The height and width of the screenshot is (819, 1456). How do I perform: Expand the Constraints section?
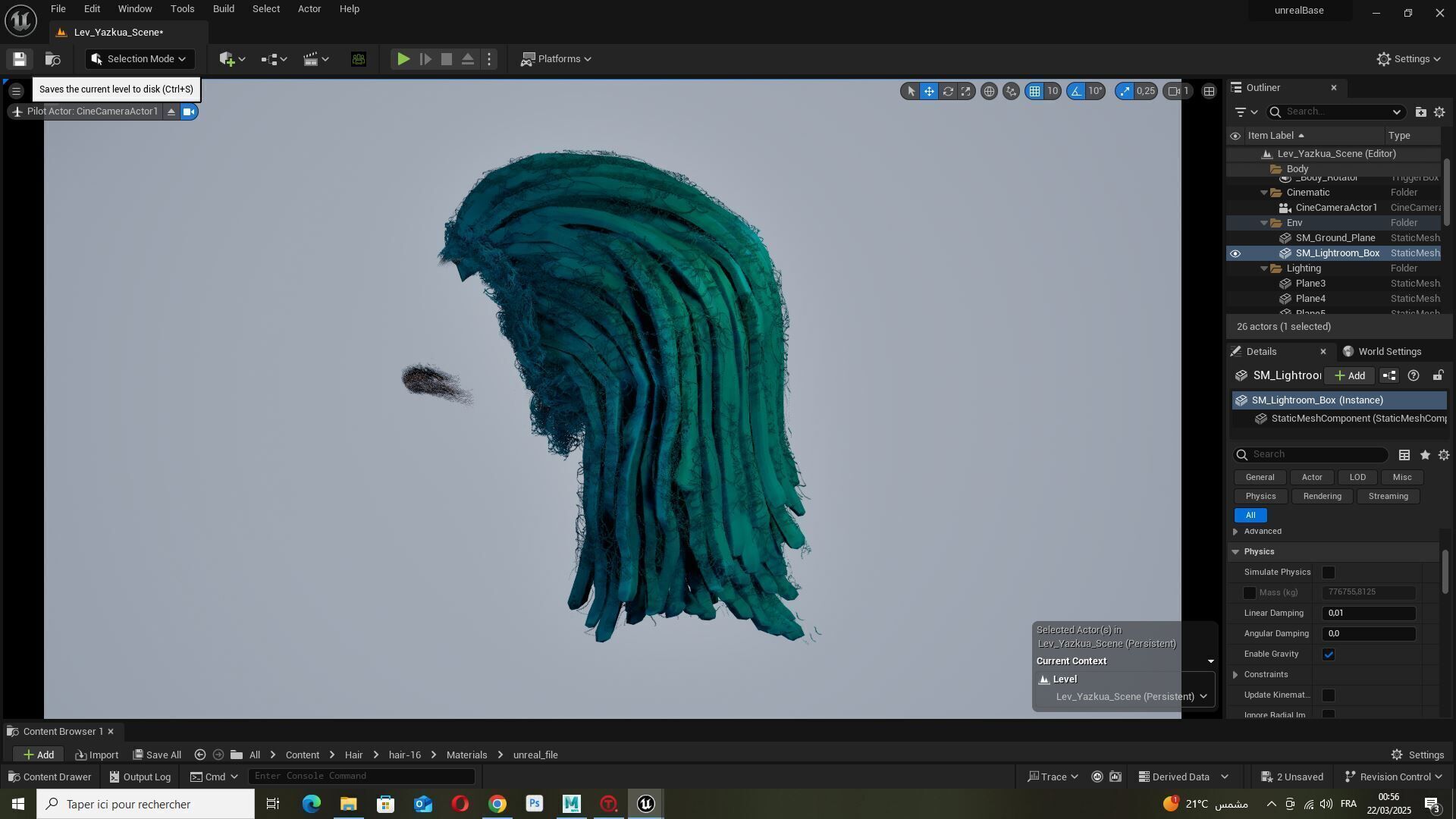pyautogui.click(x=1236, y=675)
